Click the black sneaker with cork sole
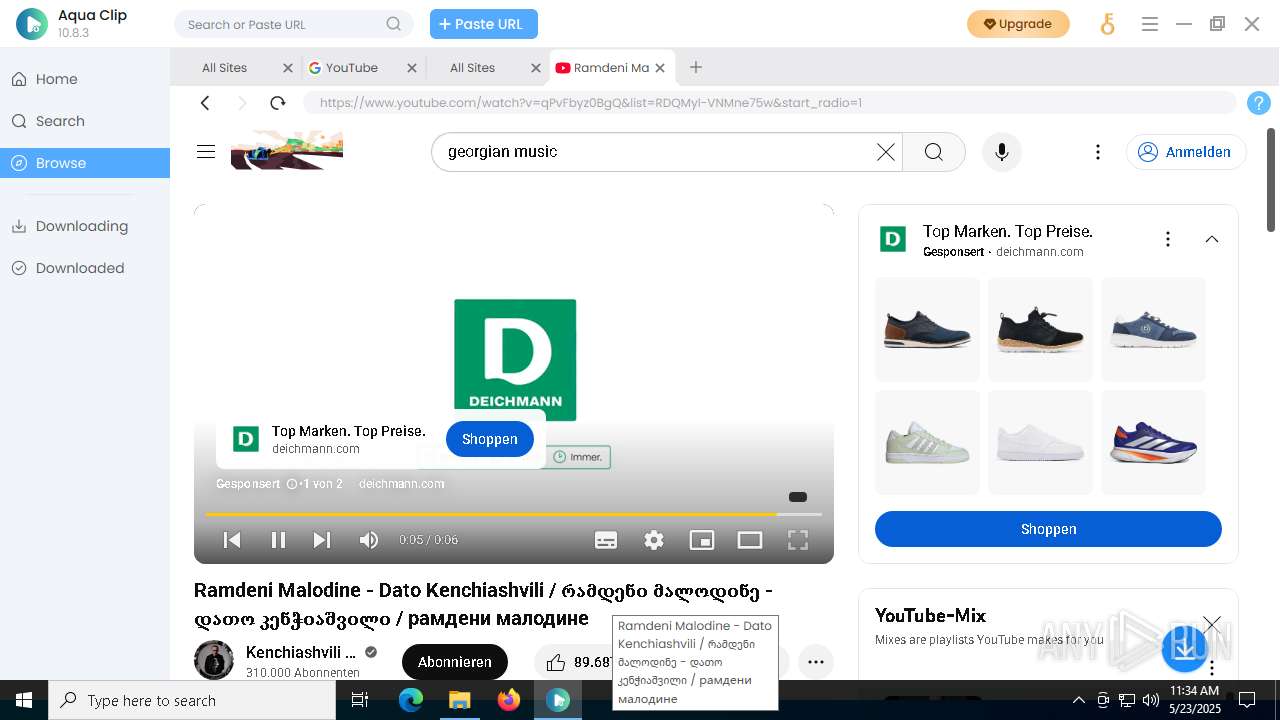The width and height of the screenshot is (1280, 720). [x=1040, y=330]
